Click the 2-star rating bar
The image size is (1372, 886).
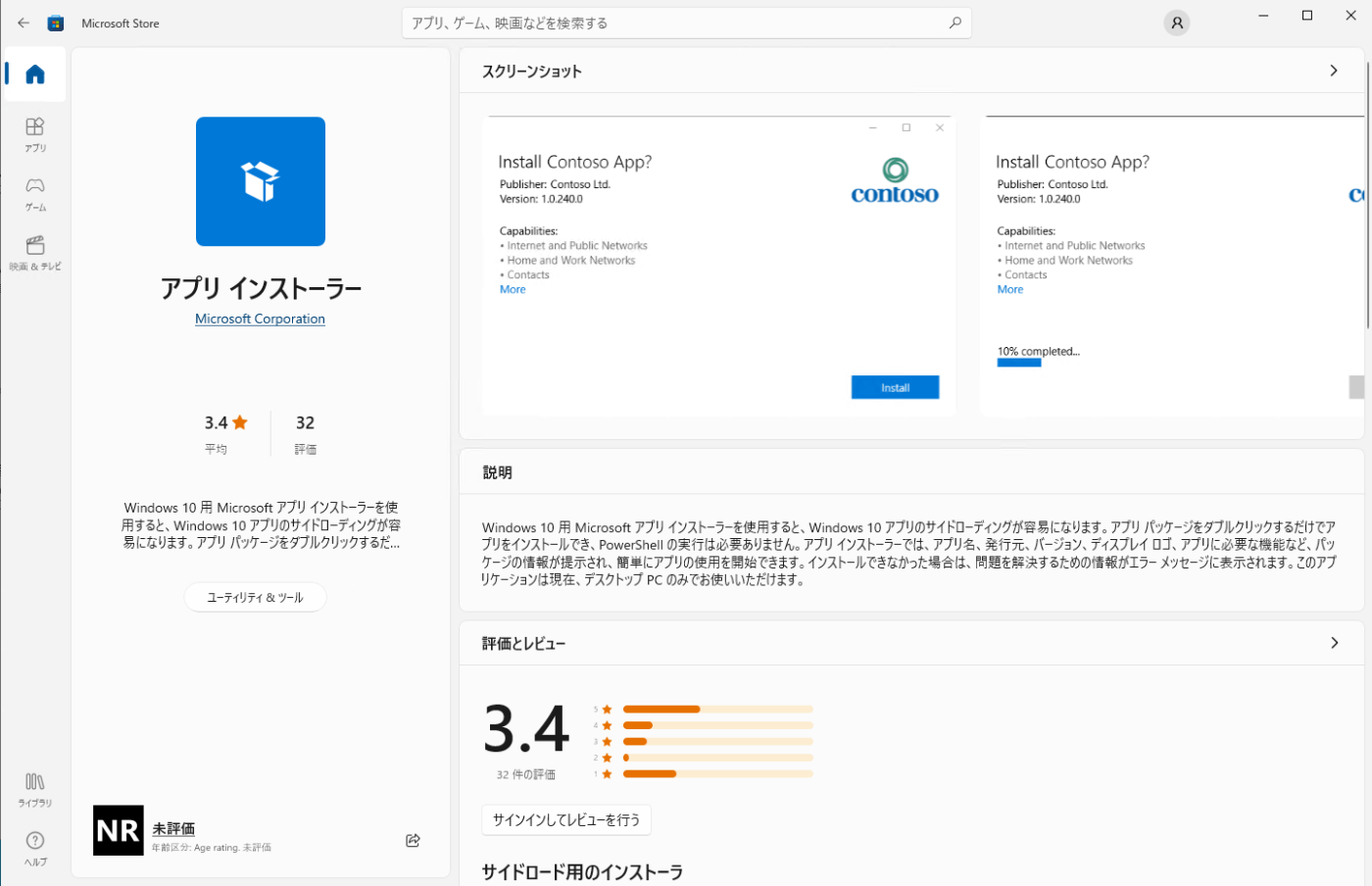tap(718, 758)
